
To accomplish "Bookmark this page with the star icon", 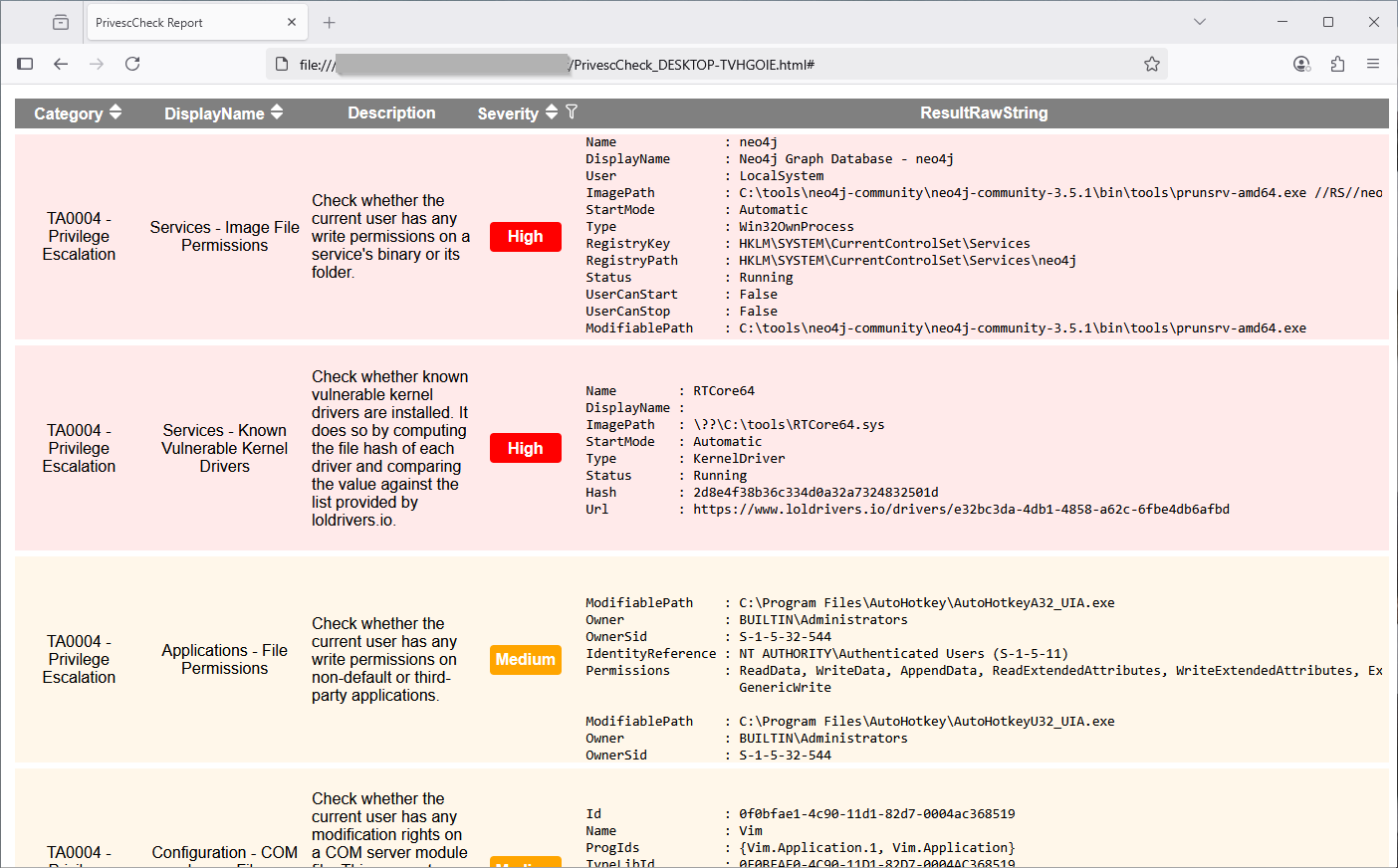I will [1152, 63].
